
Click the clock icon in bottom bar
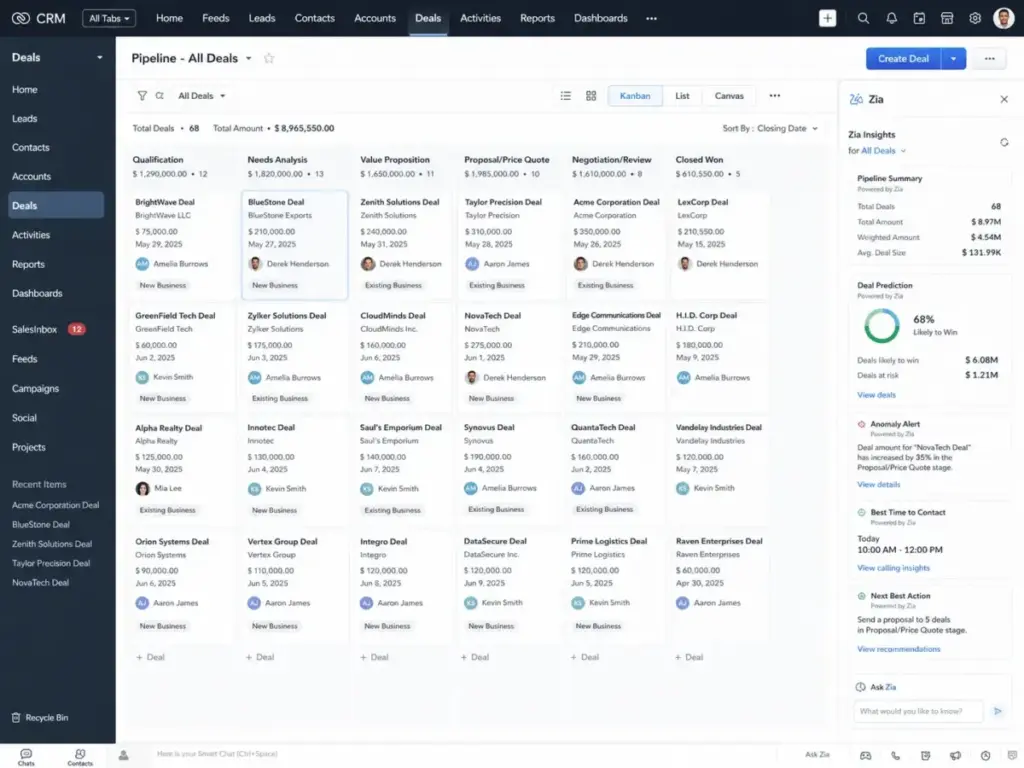coord(985,756)
